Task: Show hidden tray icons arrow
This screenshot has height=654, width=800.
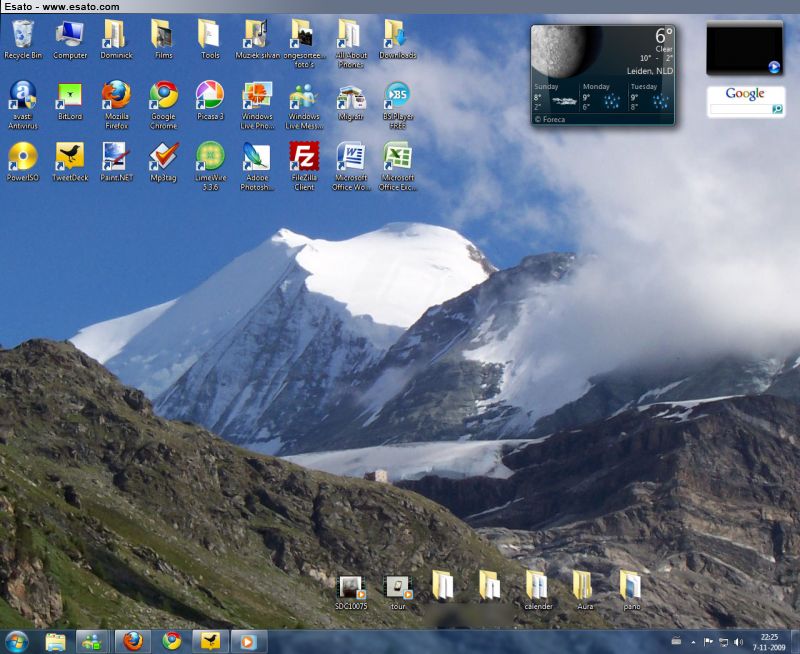Action: pos(693,642)
